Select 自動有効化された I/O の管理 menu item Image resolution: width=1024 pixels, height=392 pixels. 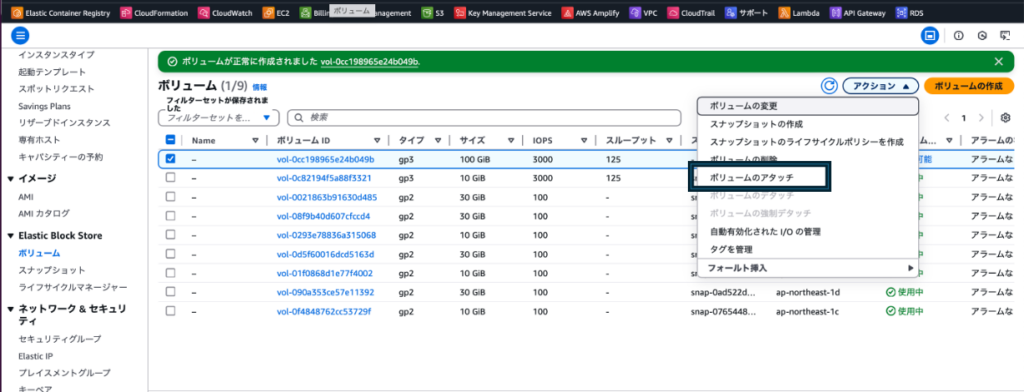tap(808, 231)
